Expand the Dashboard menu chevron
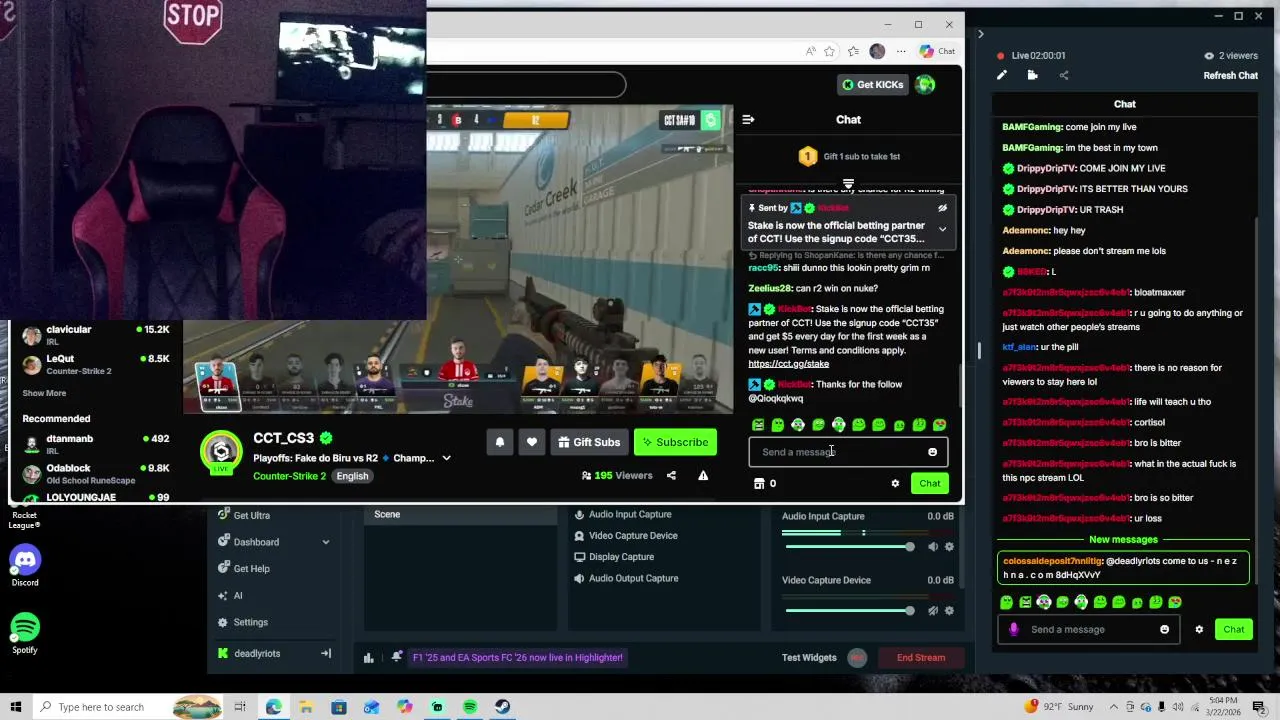This screenshot has width=1280, height=720. pyautogui.click(x=325, y=542)
